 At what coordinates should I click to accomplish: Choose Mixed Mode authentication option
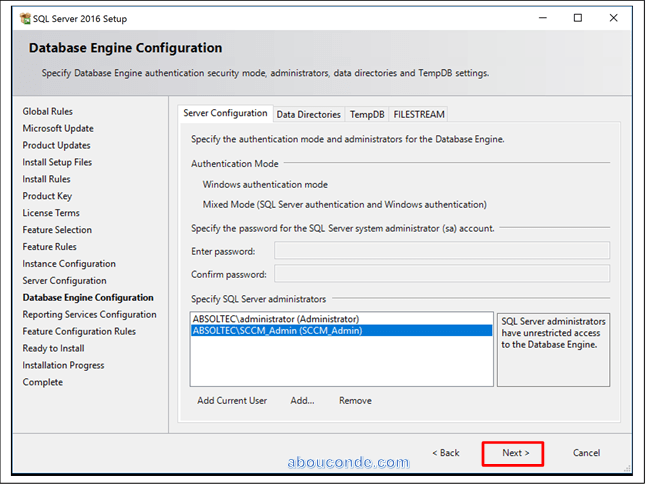click(x=344, y=204)
